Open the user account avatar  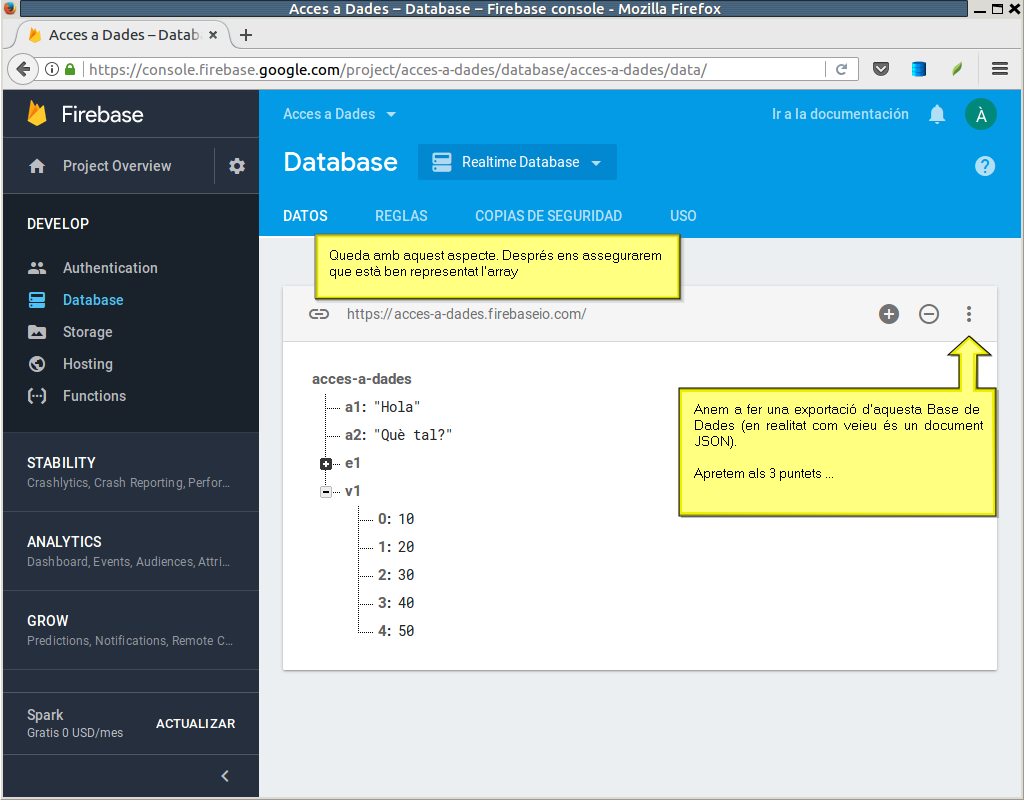[981, 114]
